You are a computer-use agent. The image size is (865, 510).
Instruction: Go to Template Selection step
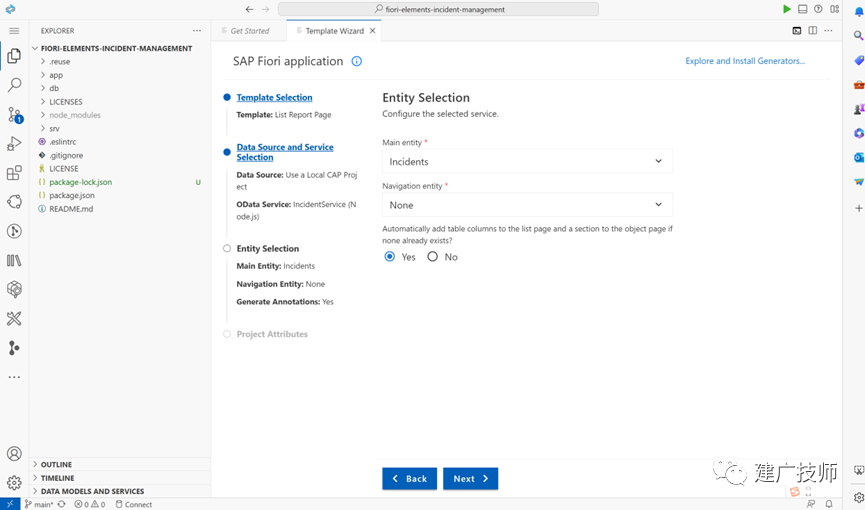click(274, 97)
